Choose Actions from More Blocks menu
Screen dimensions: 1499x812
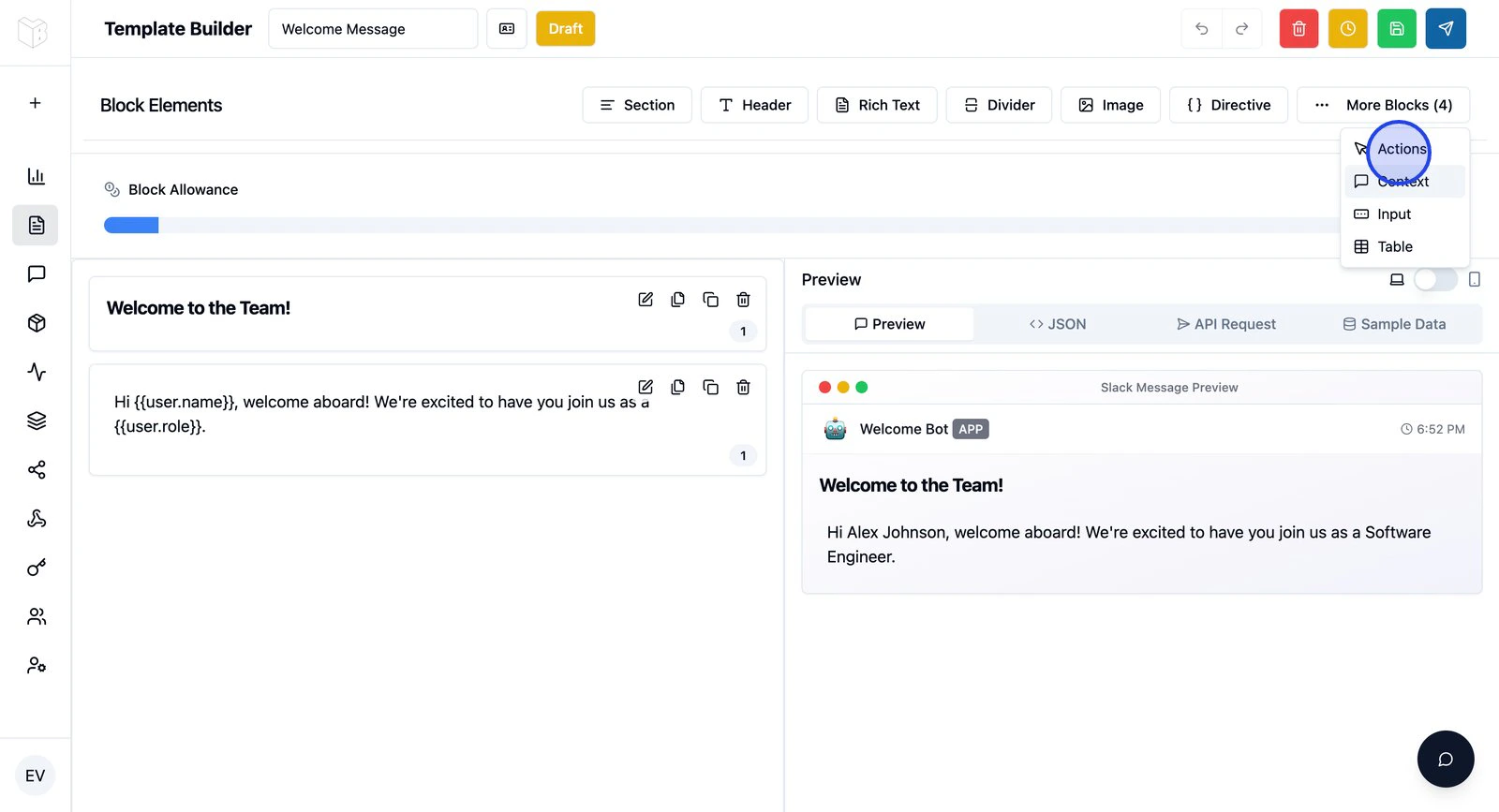pos(1404,149)
